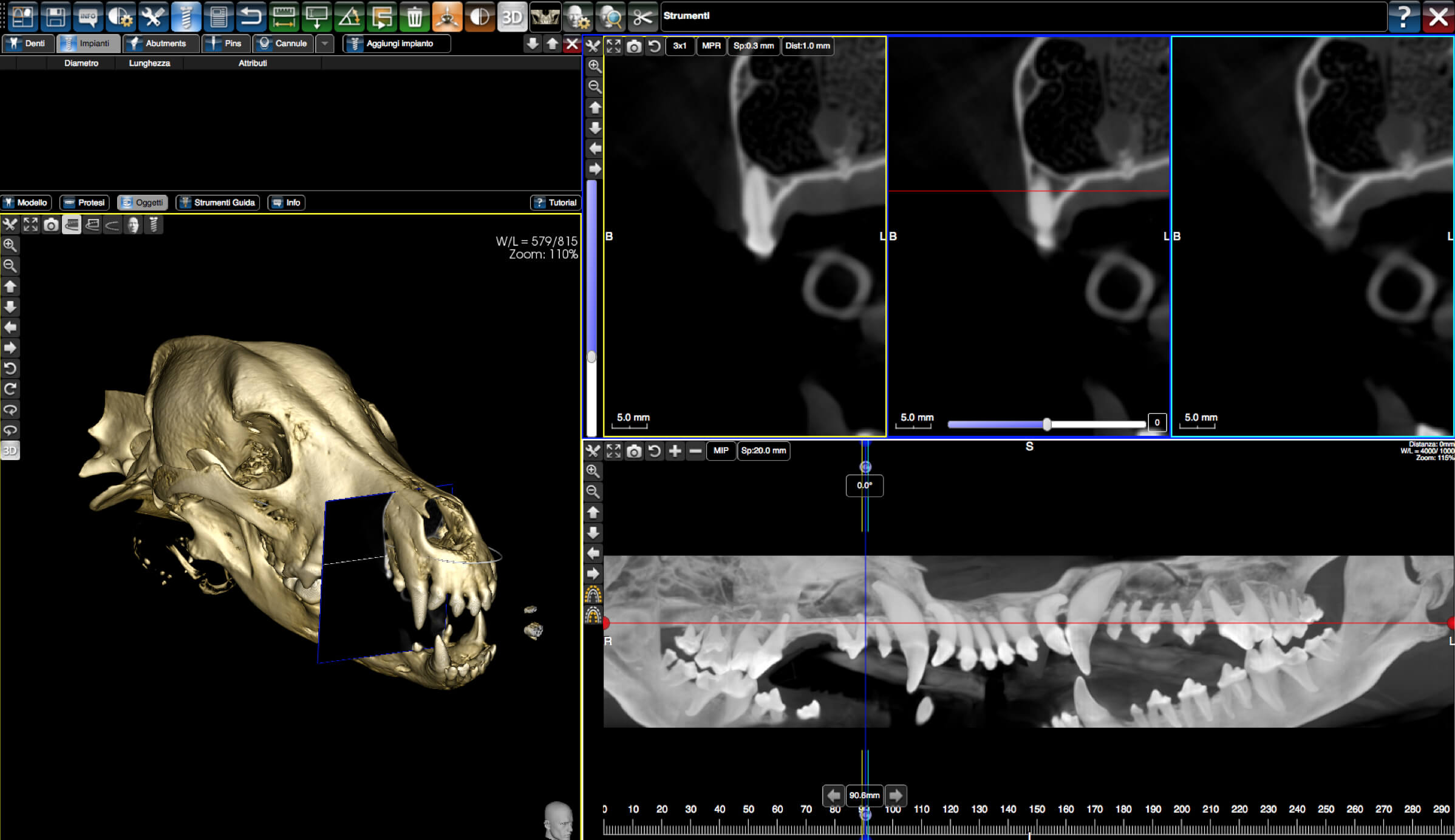Select the lower dental arch icon
The height and width of the screenshot is (840, 1455).
593,616
